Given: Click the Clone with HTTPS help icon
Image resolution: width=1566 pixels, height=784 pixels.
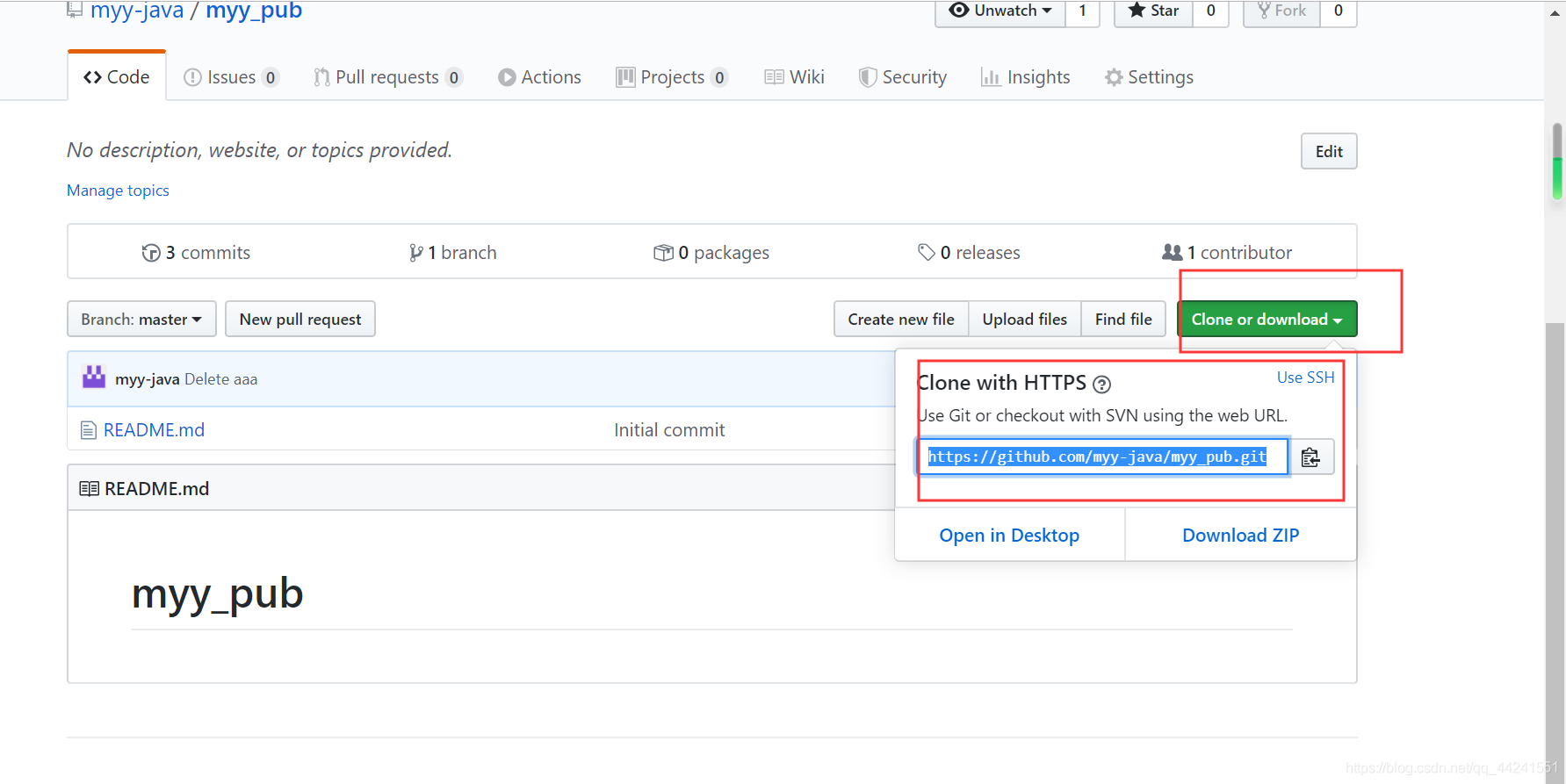Looking at the screenshot, I should point(1101,385).
